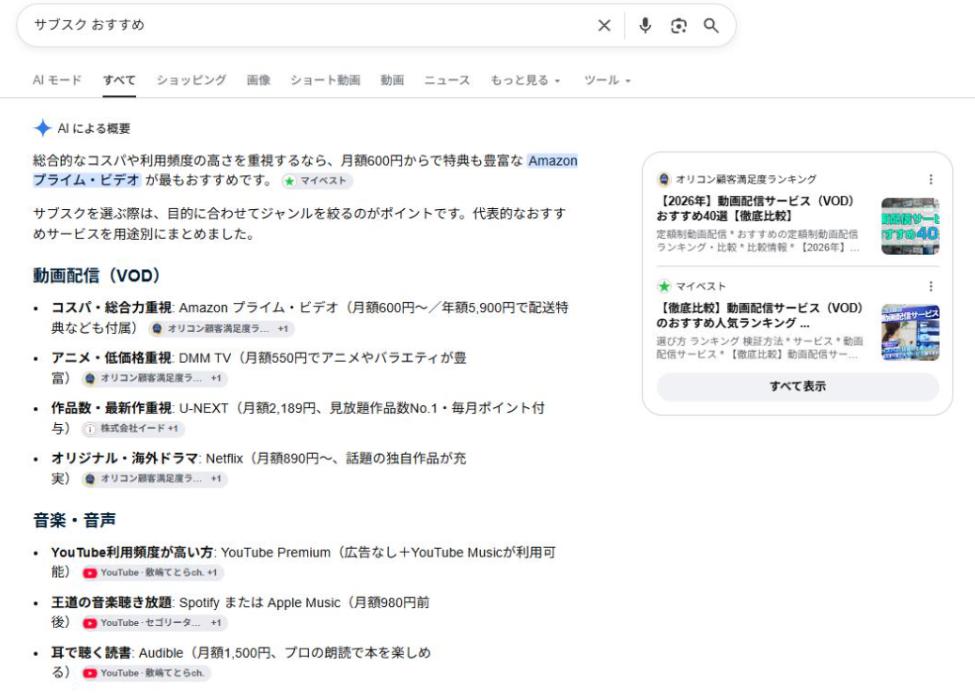975x696 pixels.
Task: Click thumbnail of マイベスト VOD ranking article
Action: click(910, 333)
